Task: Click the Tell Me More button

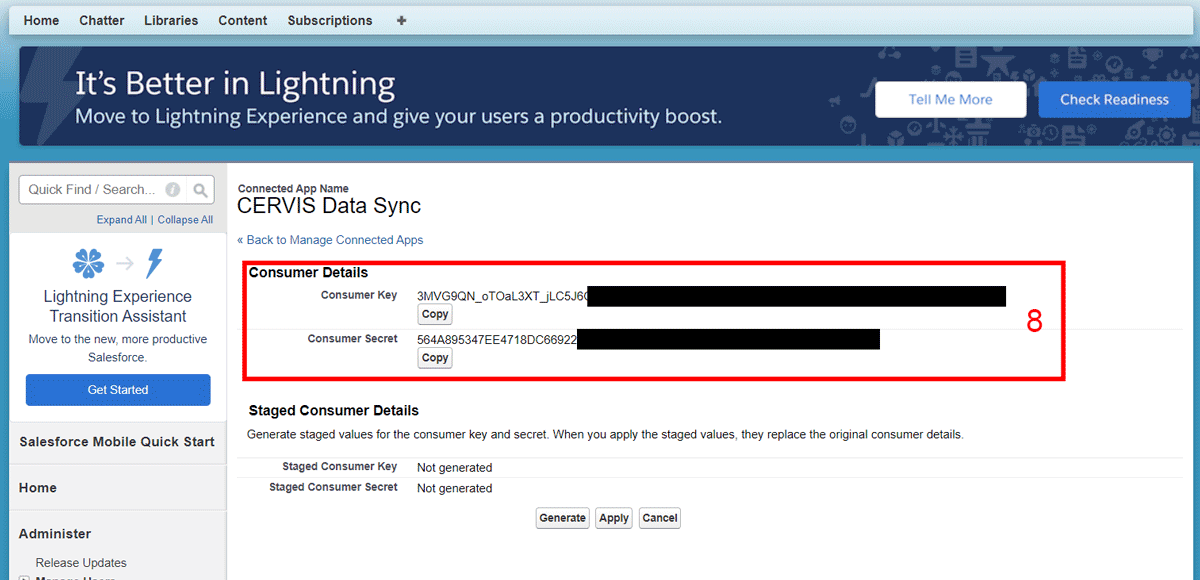Action: 951,100
